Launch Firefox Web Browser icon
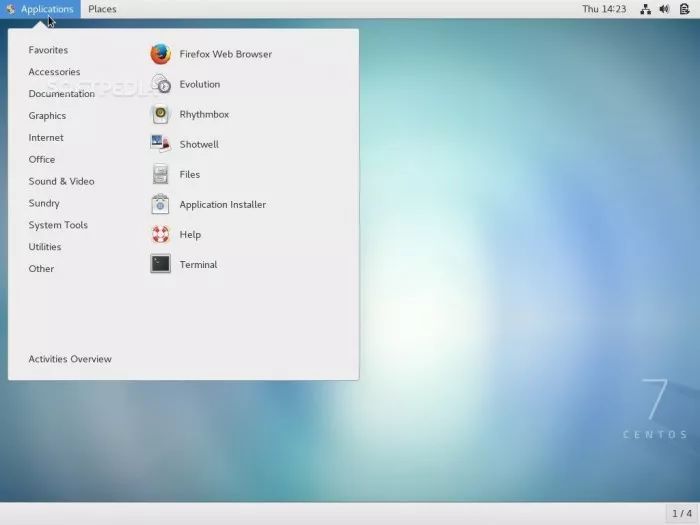 (160, 54)
